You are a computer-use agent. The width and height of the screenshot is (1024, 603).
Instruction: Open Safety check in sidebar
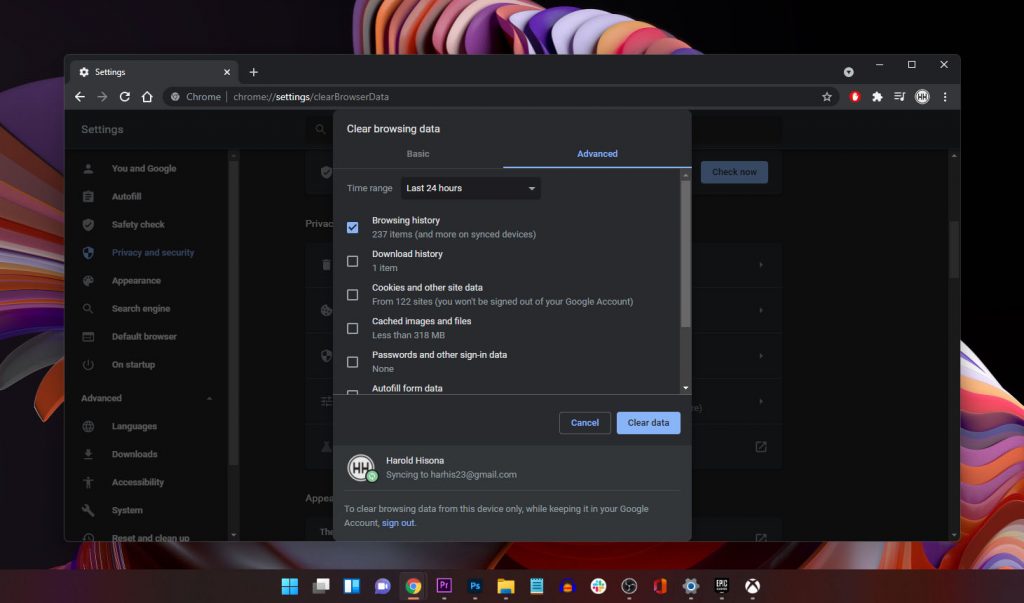tap(138, 225)
